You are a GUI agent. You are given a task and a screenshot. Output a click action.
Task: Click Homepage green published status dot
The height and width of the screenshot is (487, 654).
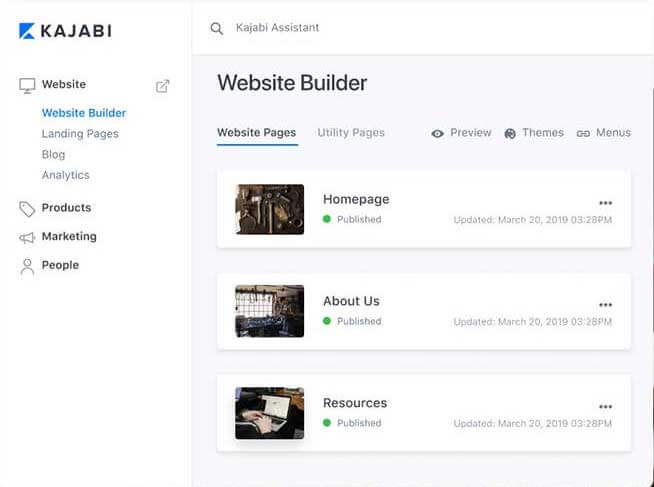coord(327,219)
